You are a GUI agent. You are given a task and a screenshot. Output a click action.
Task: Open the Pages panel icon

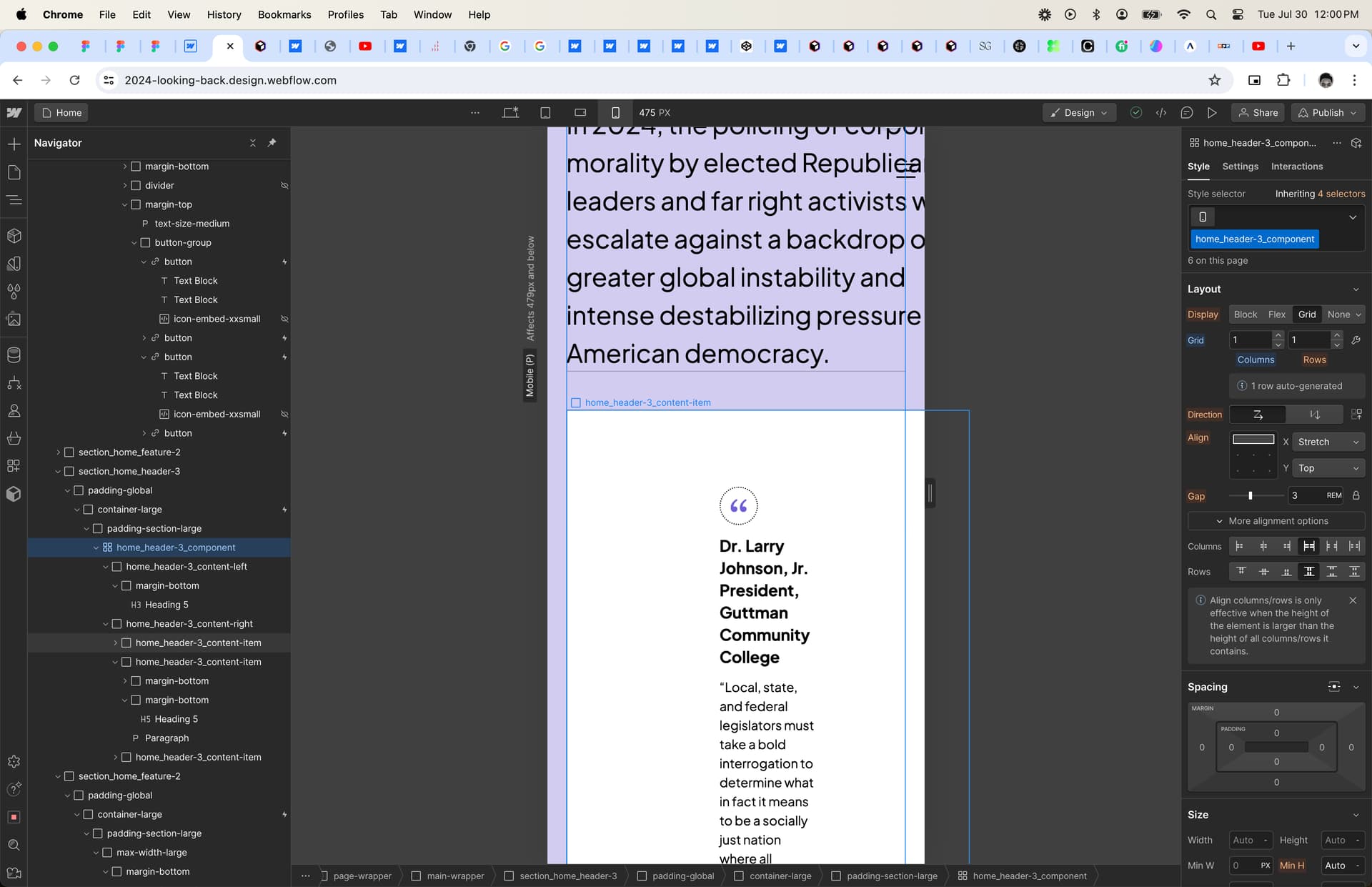(14, 172)
